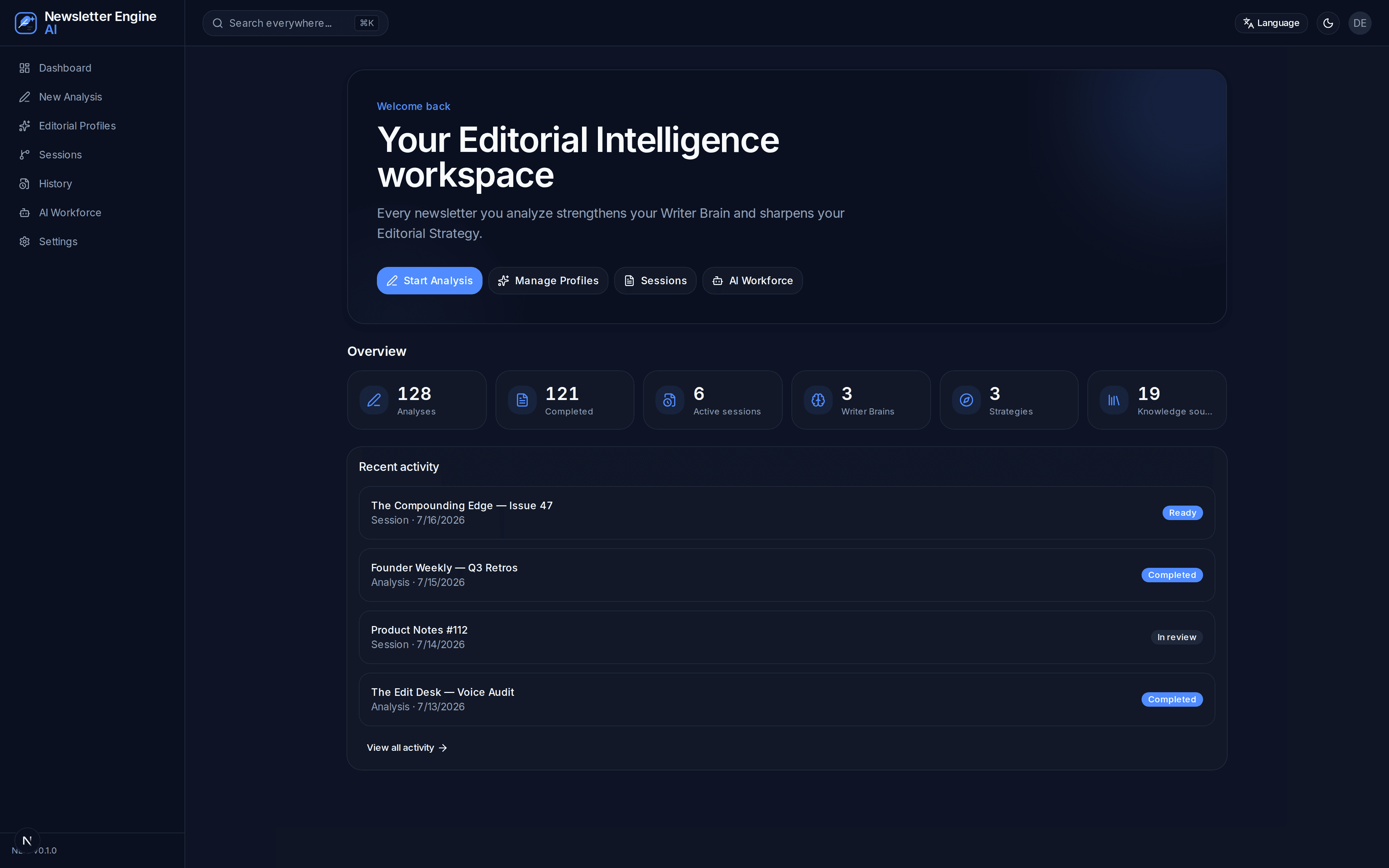
Task: Click the ⌘K shortcut badge in search
Action: (366, 23)
